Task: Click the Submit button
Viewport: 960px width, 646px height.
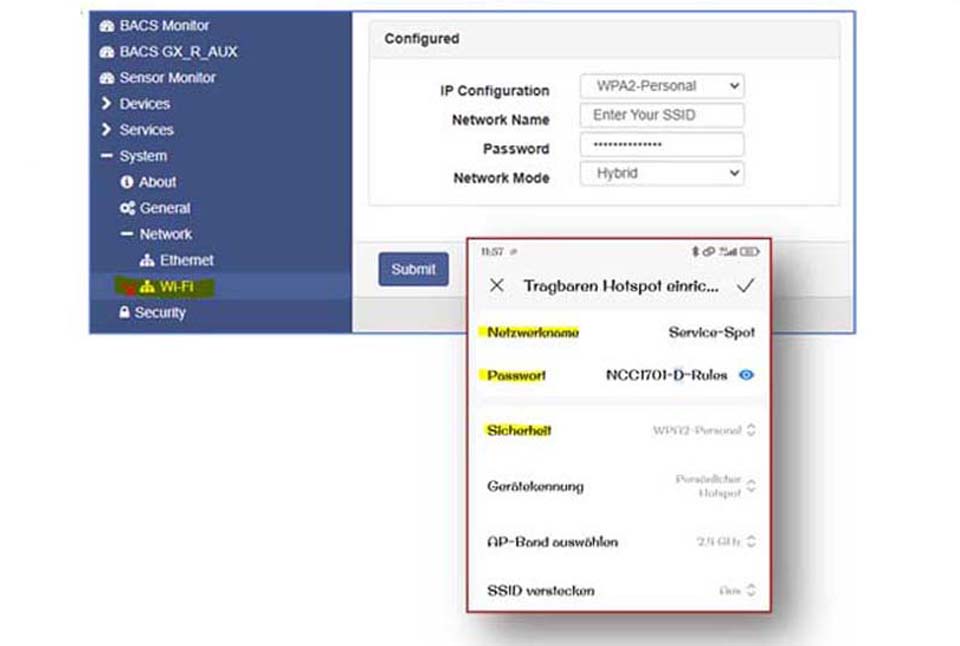Action: [413, 269]
